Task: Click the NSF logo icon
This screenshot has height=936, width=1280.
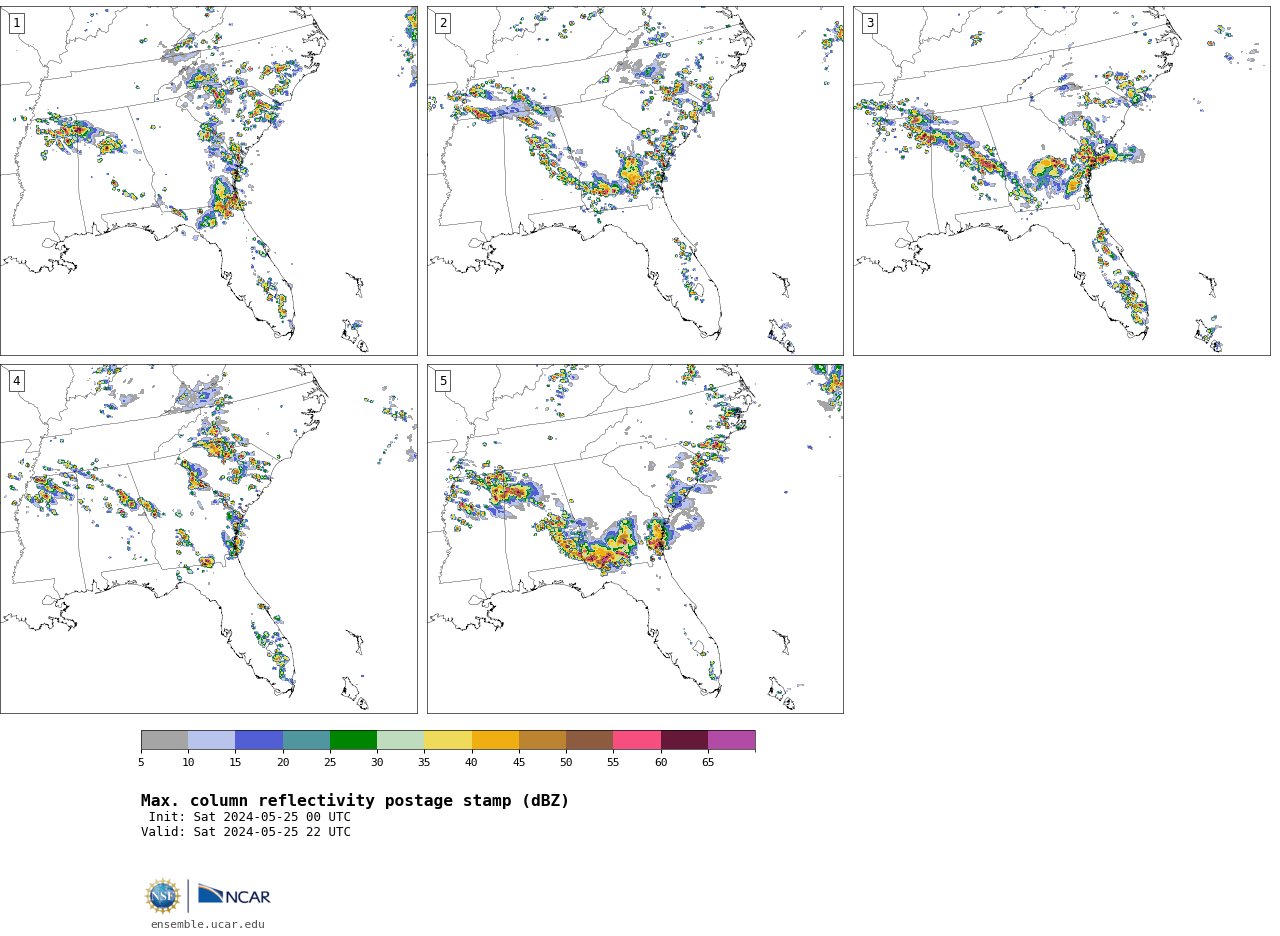Action: (x=163, y=896)
